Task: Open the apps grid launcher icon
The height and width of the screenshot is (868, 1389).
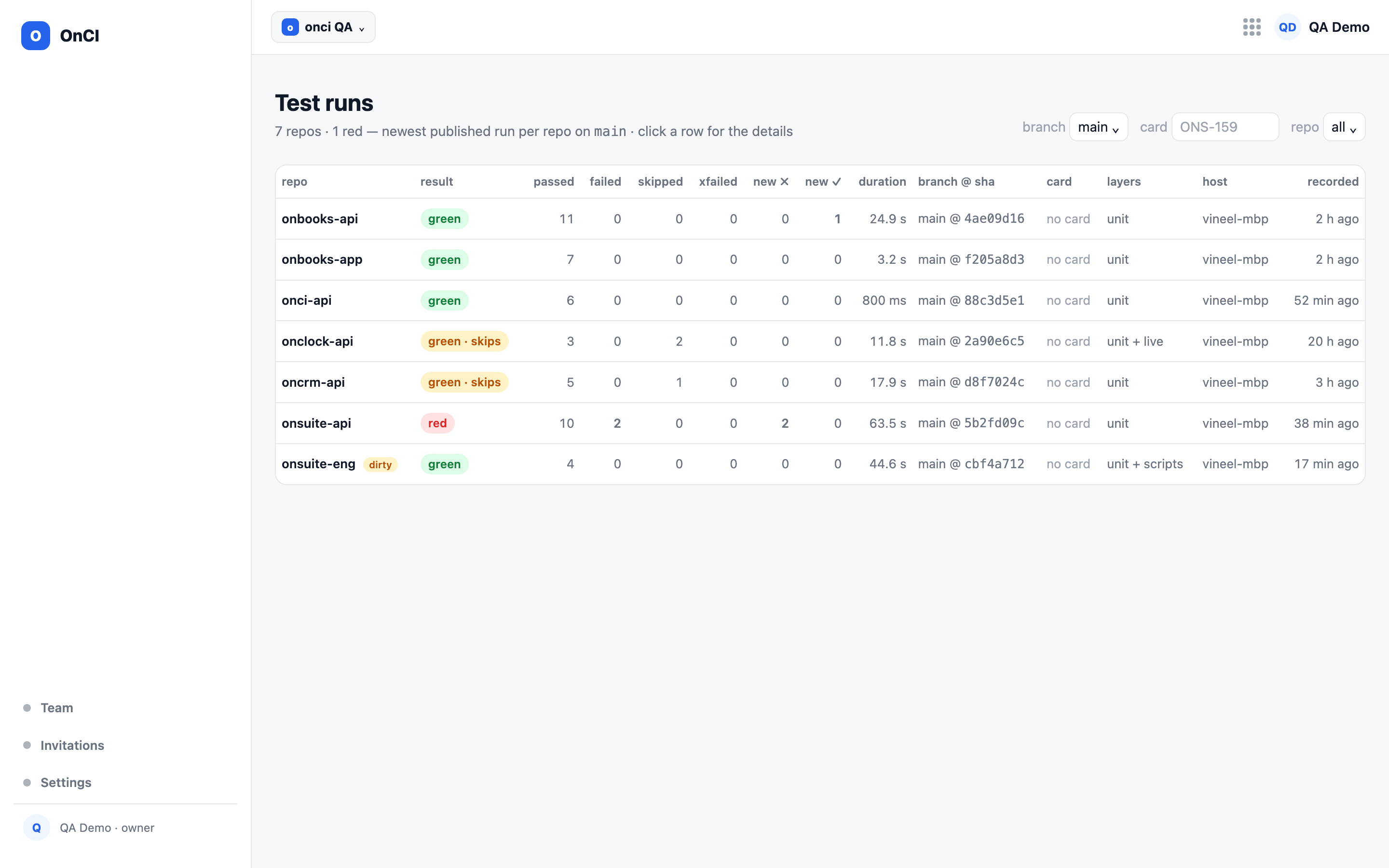Action: pos(1251,27)
